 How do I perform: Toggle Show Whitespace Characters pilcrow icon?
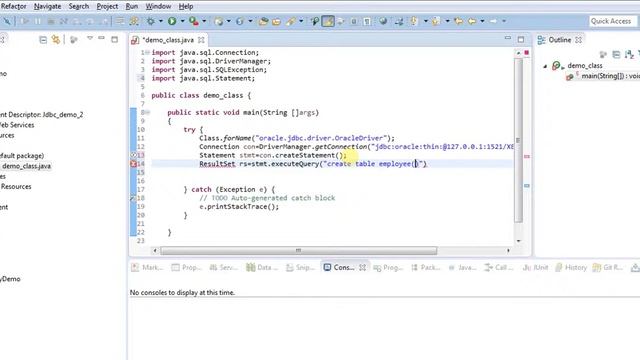367,21
